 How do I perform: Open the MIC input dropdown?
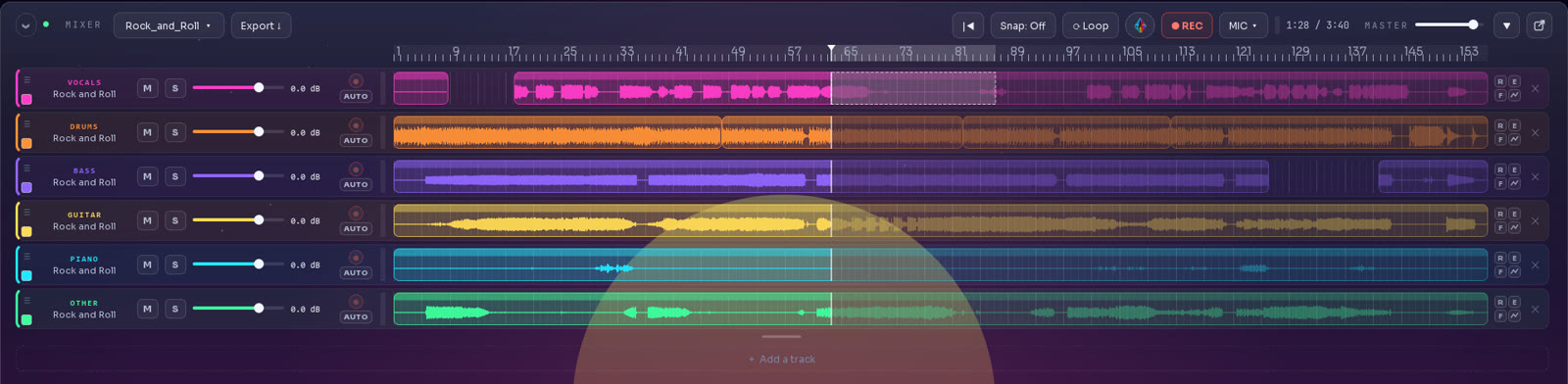click(1244, 25)
